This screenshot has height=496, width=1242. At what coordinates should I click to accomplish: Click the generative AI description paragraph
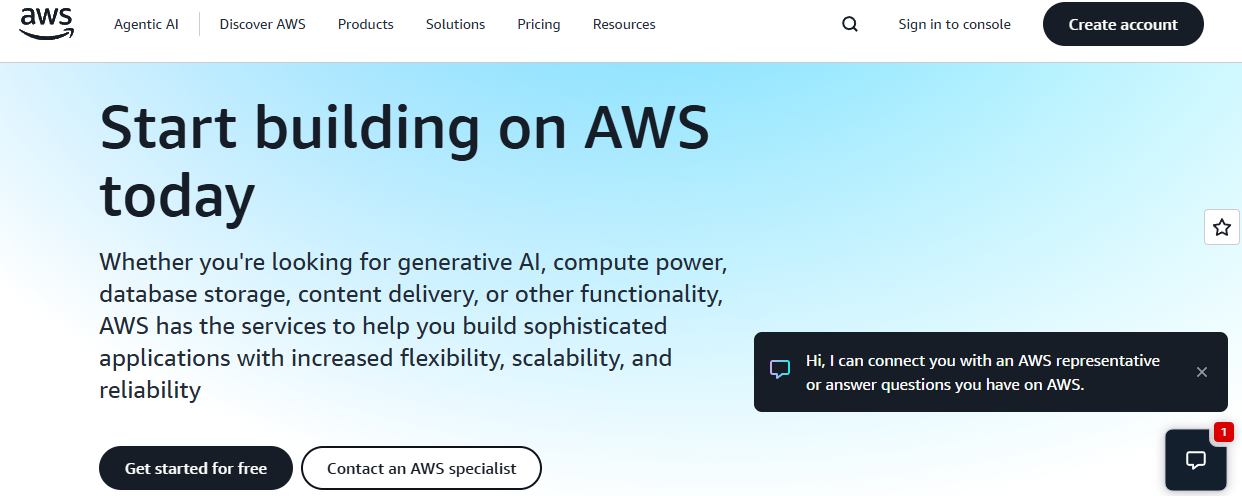(412, 326)
